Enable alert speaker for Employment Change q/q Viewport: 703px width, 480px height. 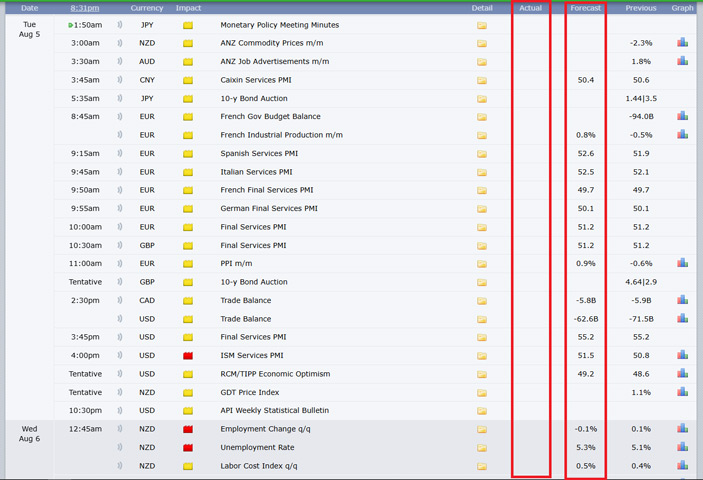121,429
